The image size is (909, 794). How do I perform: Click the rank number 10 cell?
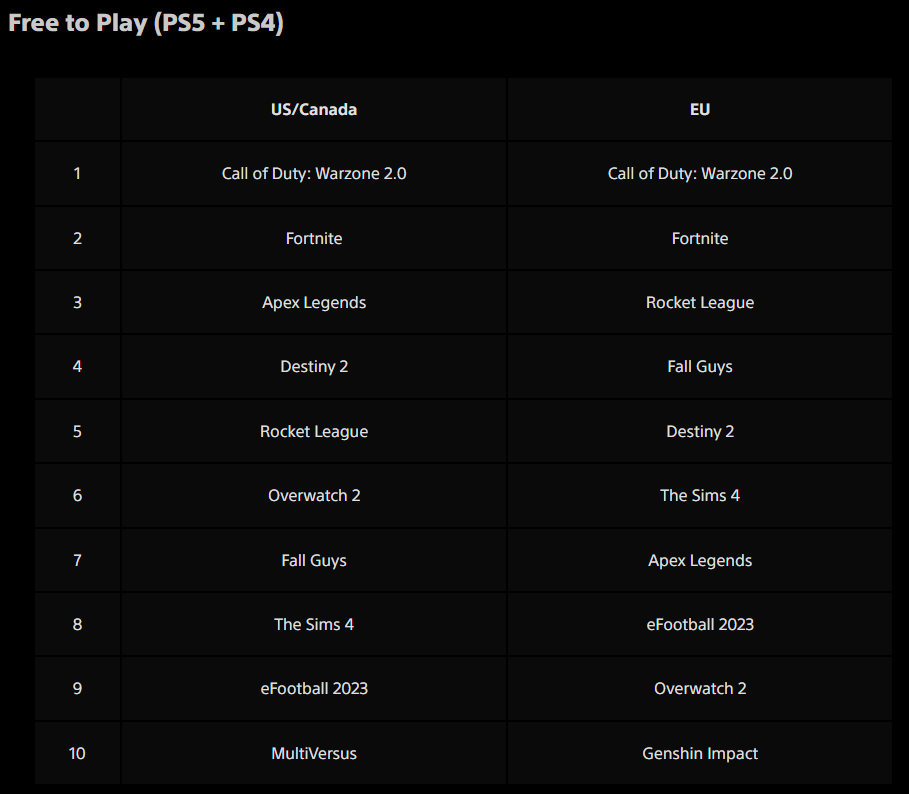pyautogui.click(x=77, y=754)
